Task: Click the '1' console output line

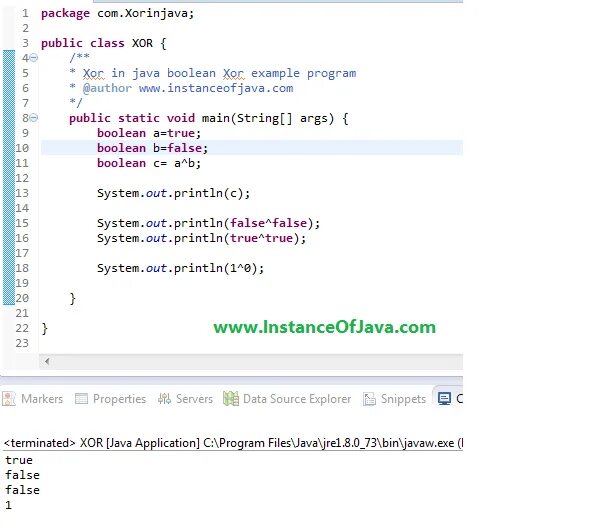Action: 9,505
